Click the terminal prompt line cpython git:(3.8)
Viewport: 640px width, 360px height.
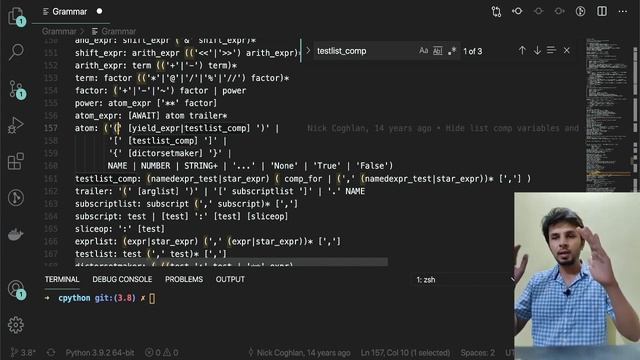point(100,298)
